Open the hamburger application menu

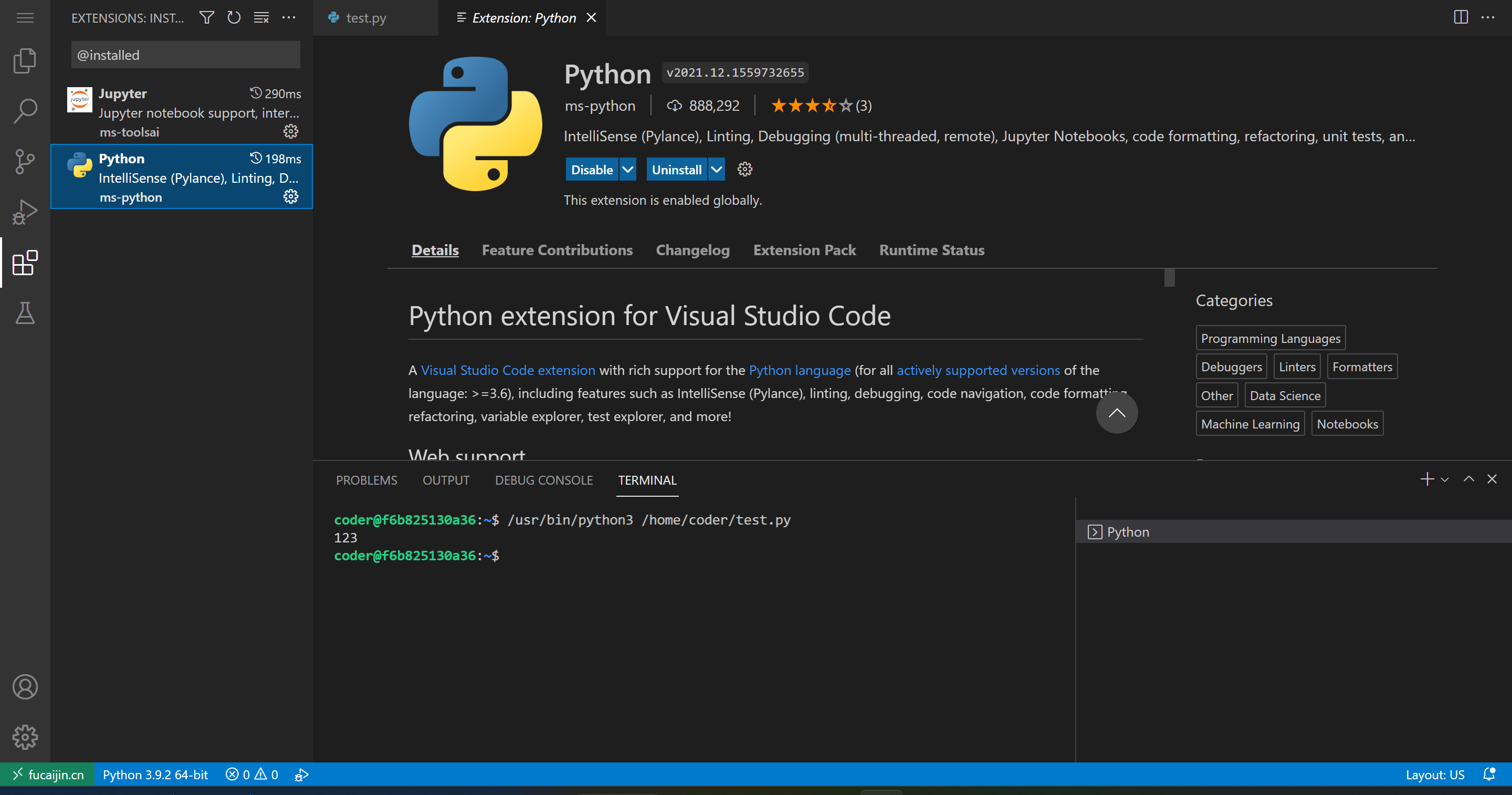coord(25,18)
